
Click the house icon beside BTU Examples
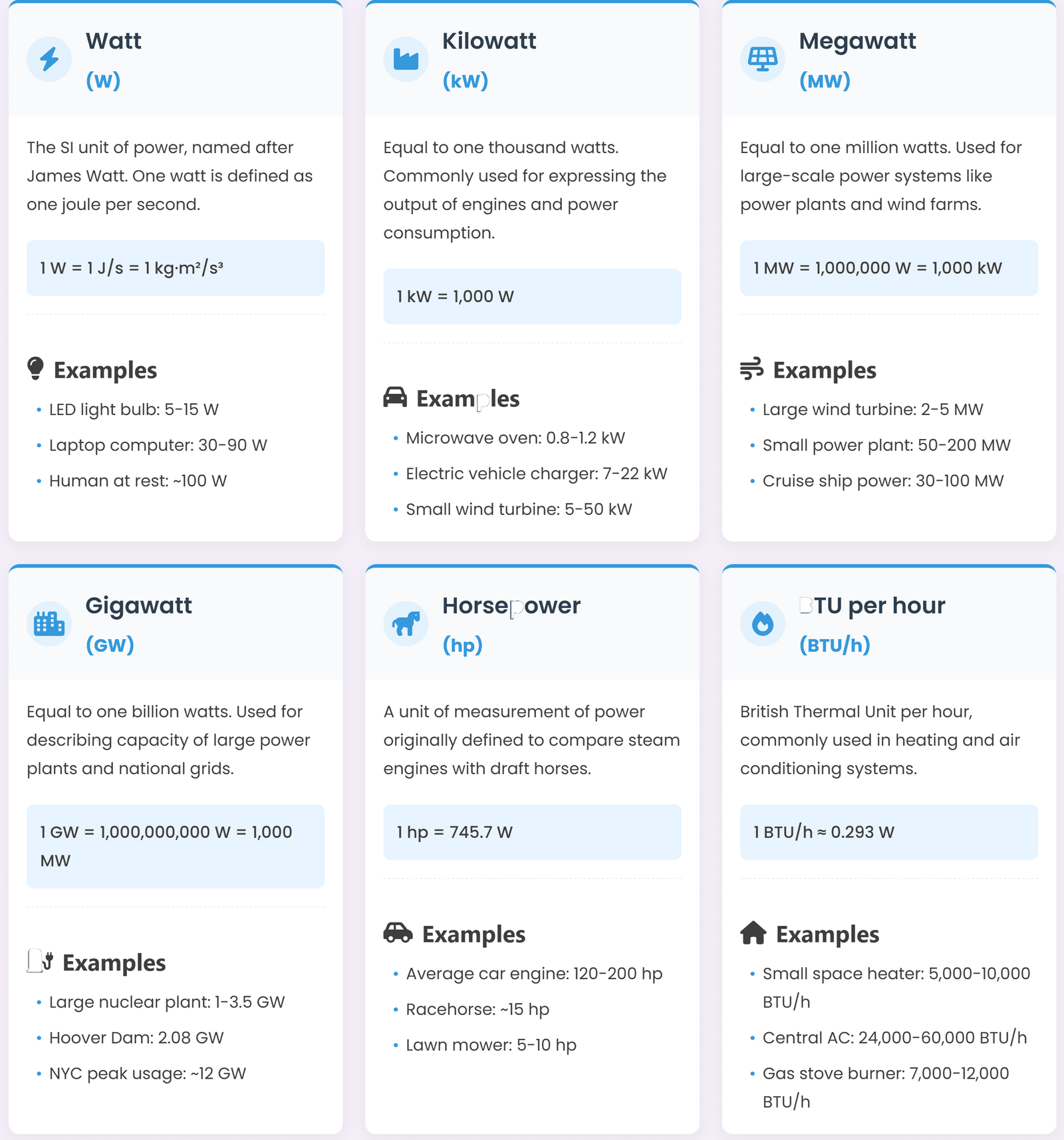pos(753,932)
